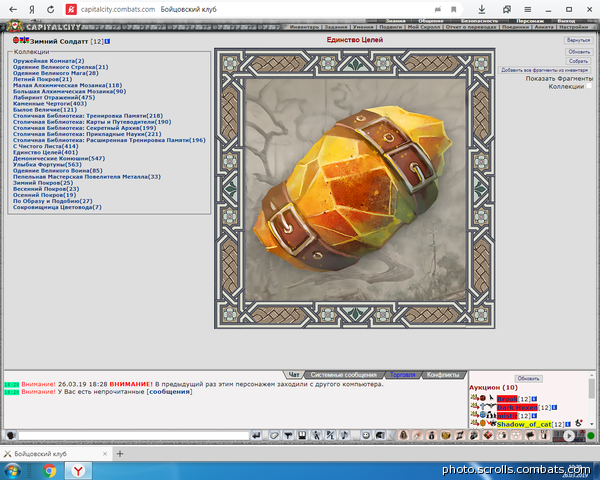The image size is (600, 480).
Task: Open the Улыбка Фортуны(563) collection
Action: [47, 164]
